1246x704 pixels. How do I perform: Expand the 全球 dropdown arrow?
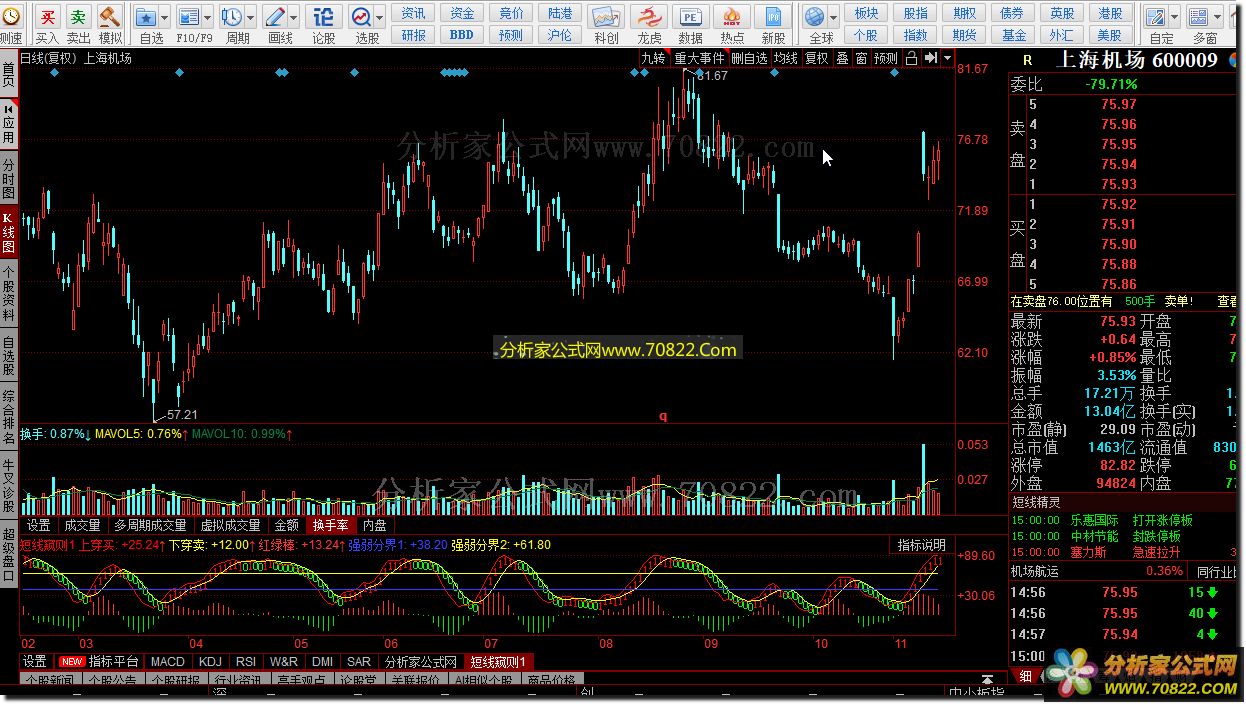(835, 18)
